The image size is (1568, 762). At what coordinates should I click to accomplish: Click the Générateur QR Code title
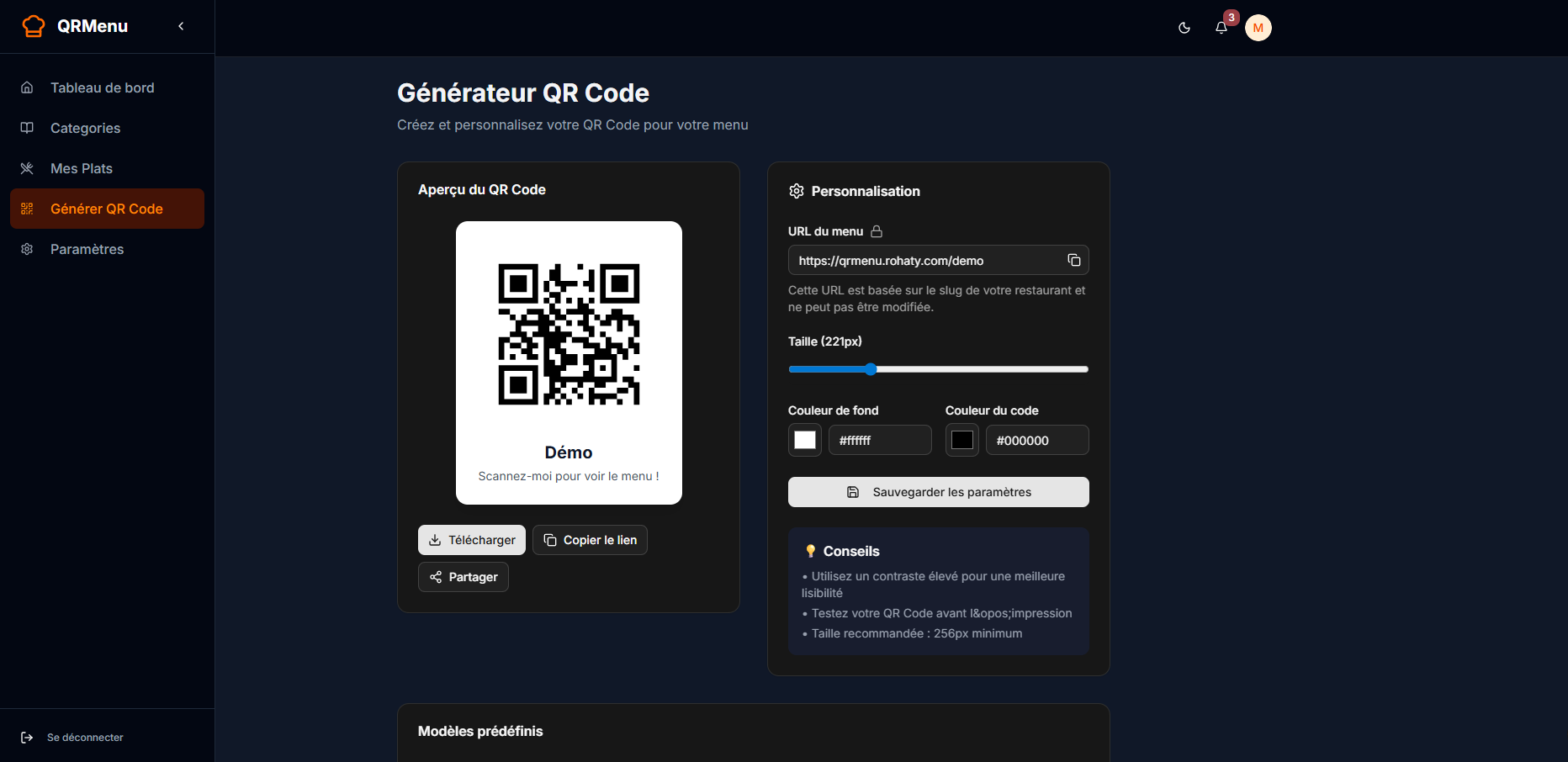(x=523, y=93)
